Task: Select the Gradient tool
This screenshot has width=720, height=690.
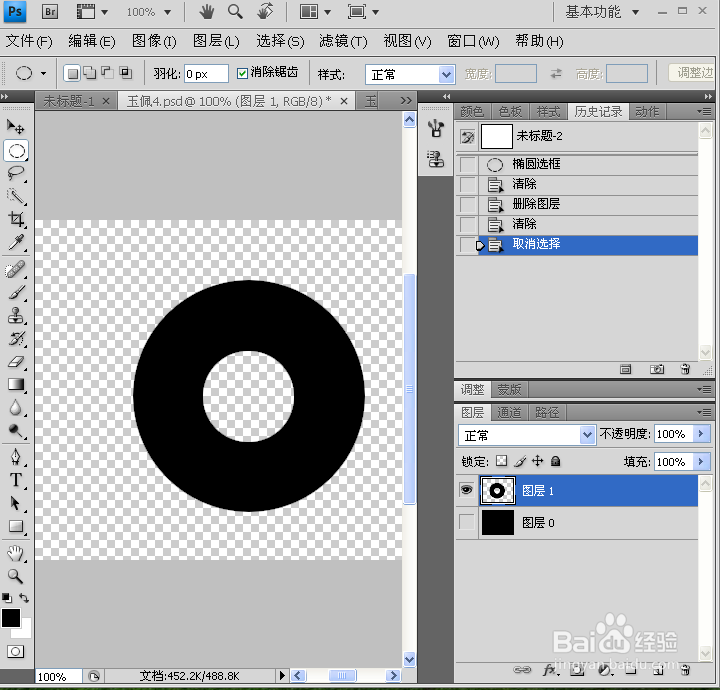Action: tap(16, 384)
